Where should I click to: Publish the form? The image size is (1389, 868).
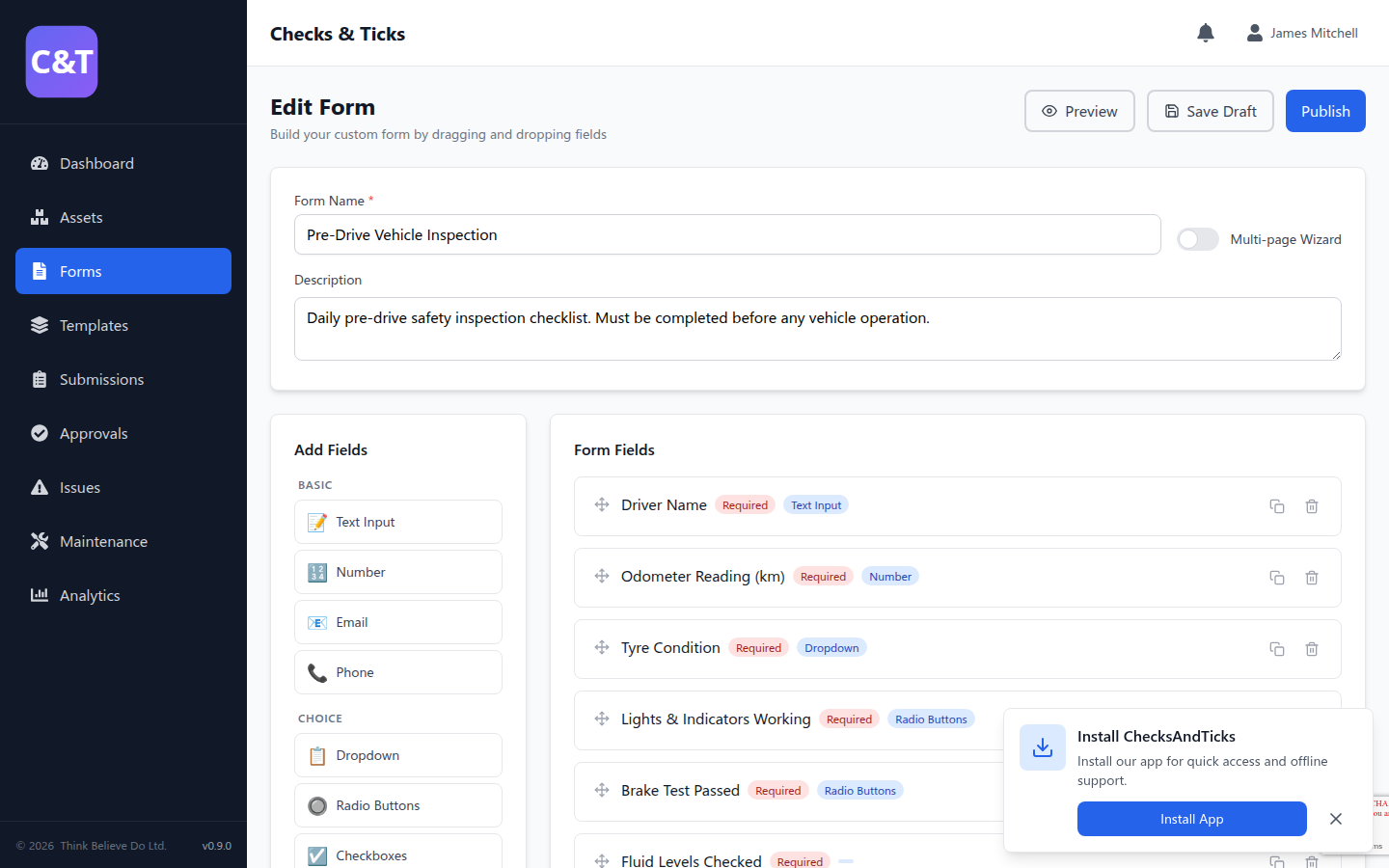[x=1324, y=110]
